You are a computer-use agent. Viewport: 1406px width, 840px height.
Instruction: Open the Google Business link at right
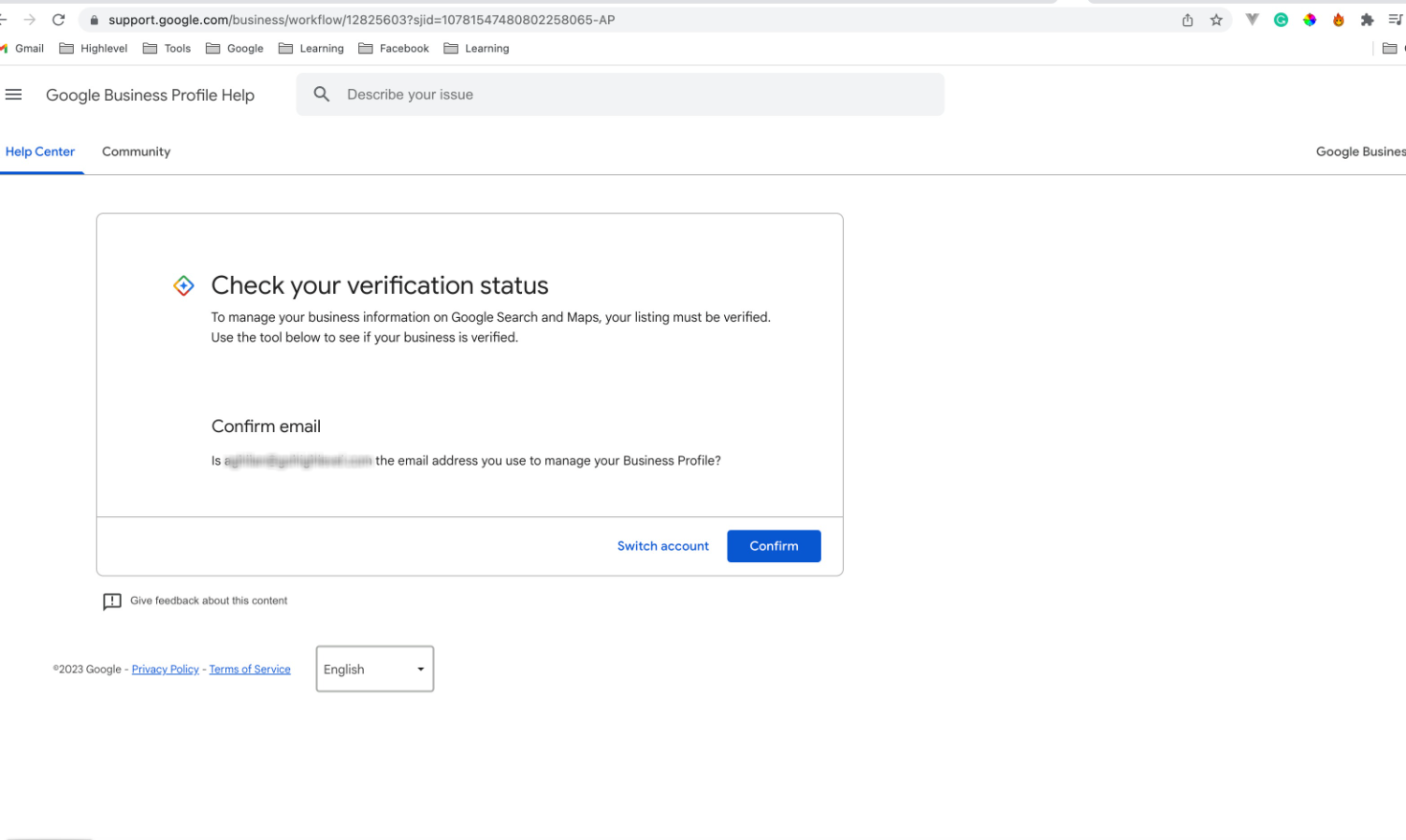tap(1361, 151)
